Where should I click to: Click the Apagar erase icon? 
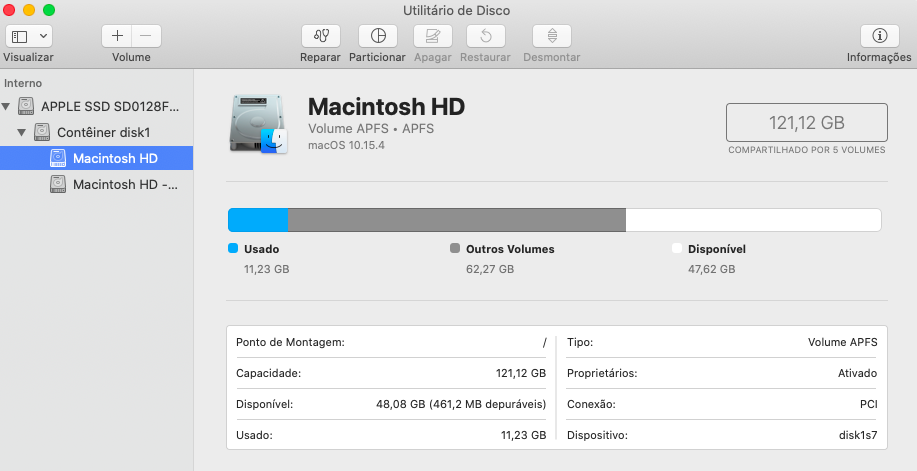[x=432, y=36]
